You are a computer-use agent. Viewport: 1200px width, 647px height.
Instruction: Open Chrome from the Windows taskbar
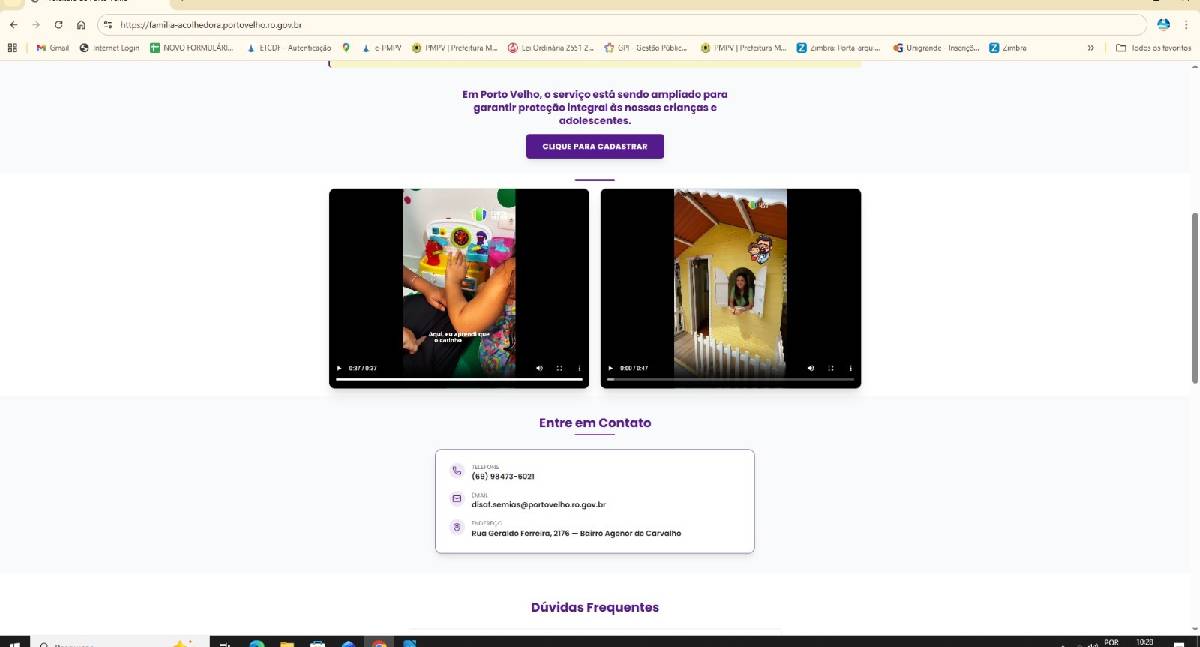point(378,644)
